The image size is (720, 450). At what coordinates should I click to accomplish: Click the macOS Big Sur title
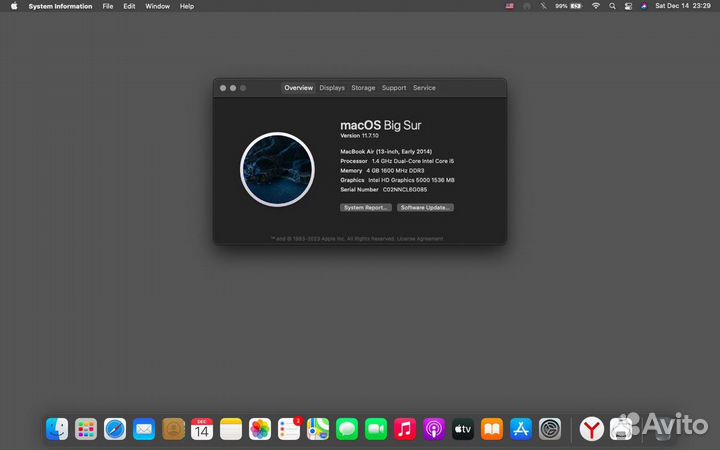[x=381, y=125]
